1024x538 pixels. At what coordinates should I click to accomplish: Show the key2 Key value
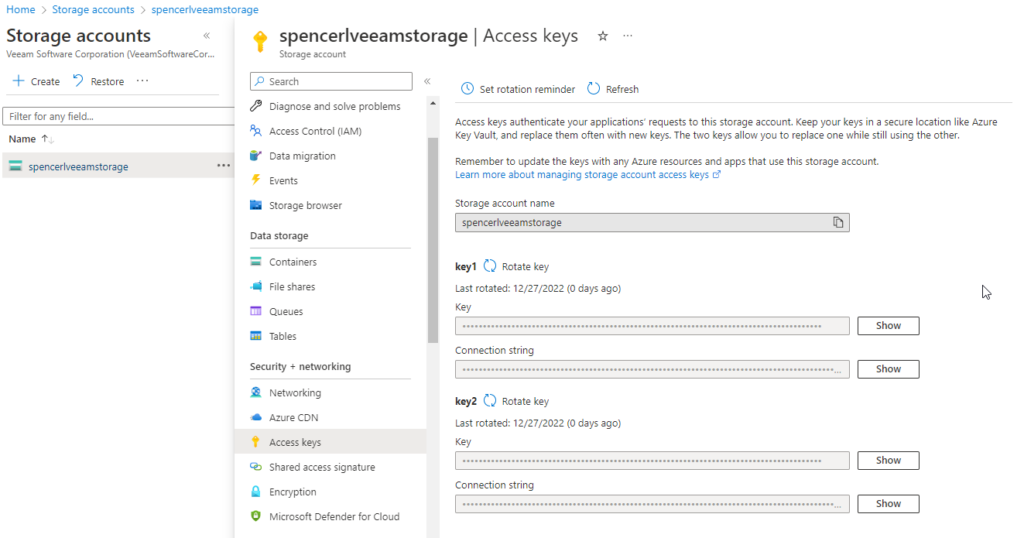888,460
